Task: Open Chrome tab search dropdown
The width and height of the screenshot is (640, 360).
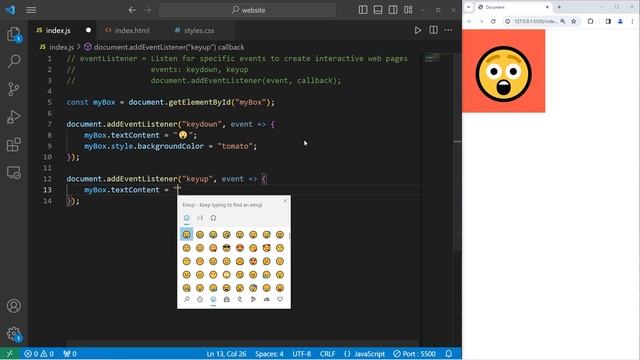Action: (x=469, y=7)
